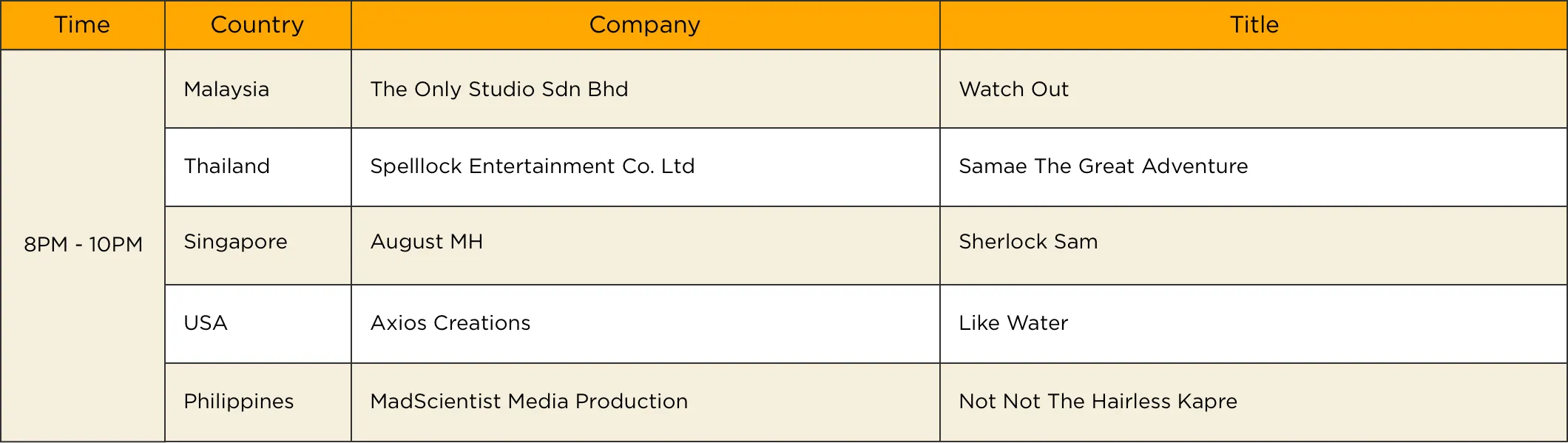Select the August MH company cell
Image resolution: width=1568 pixels, height=443 pixels.
(x=427, y=242)
